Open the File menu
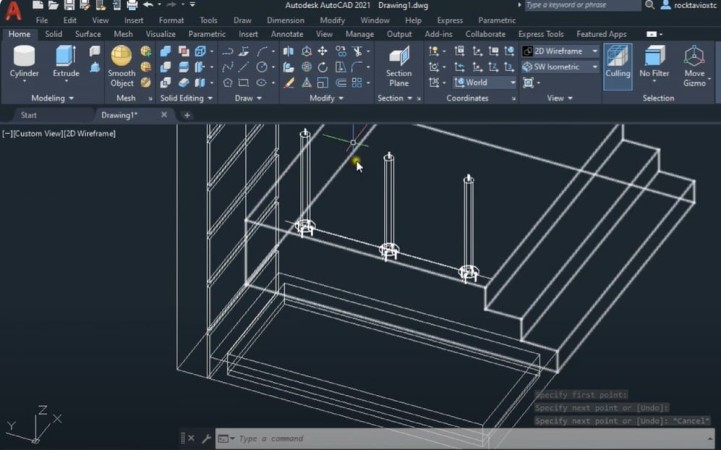 click(x=42, y=20)
